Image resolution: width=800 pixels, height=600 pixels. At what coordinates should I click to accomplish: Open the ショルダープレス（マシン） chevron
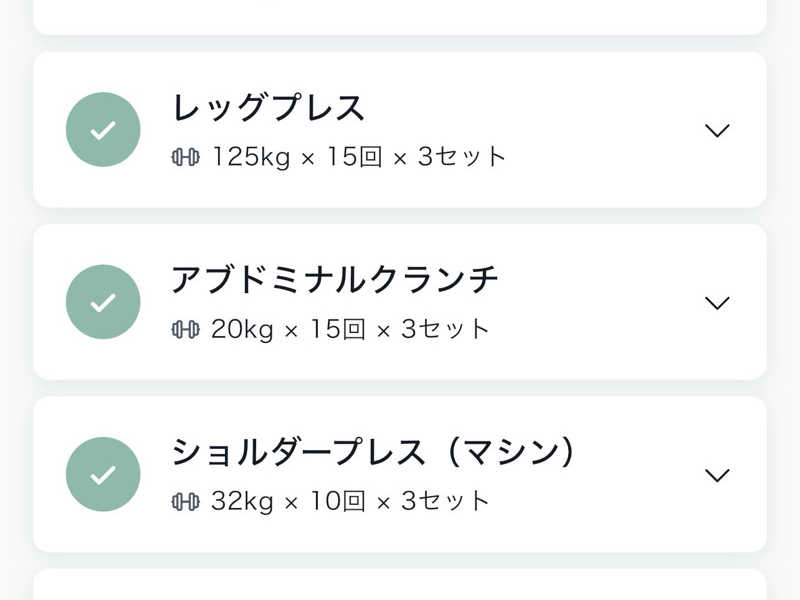[x=717, y=474]
